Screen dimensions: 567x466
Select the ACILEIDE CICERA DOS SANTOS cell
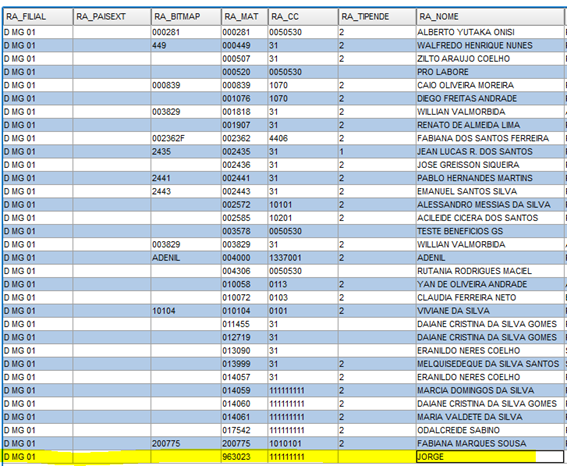click(x=490, y=218)
